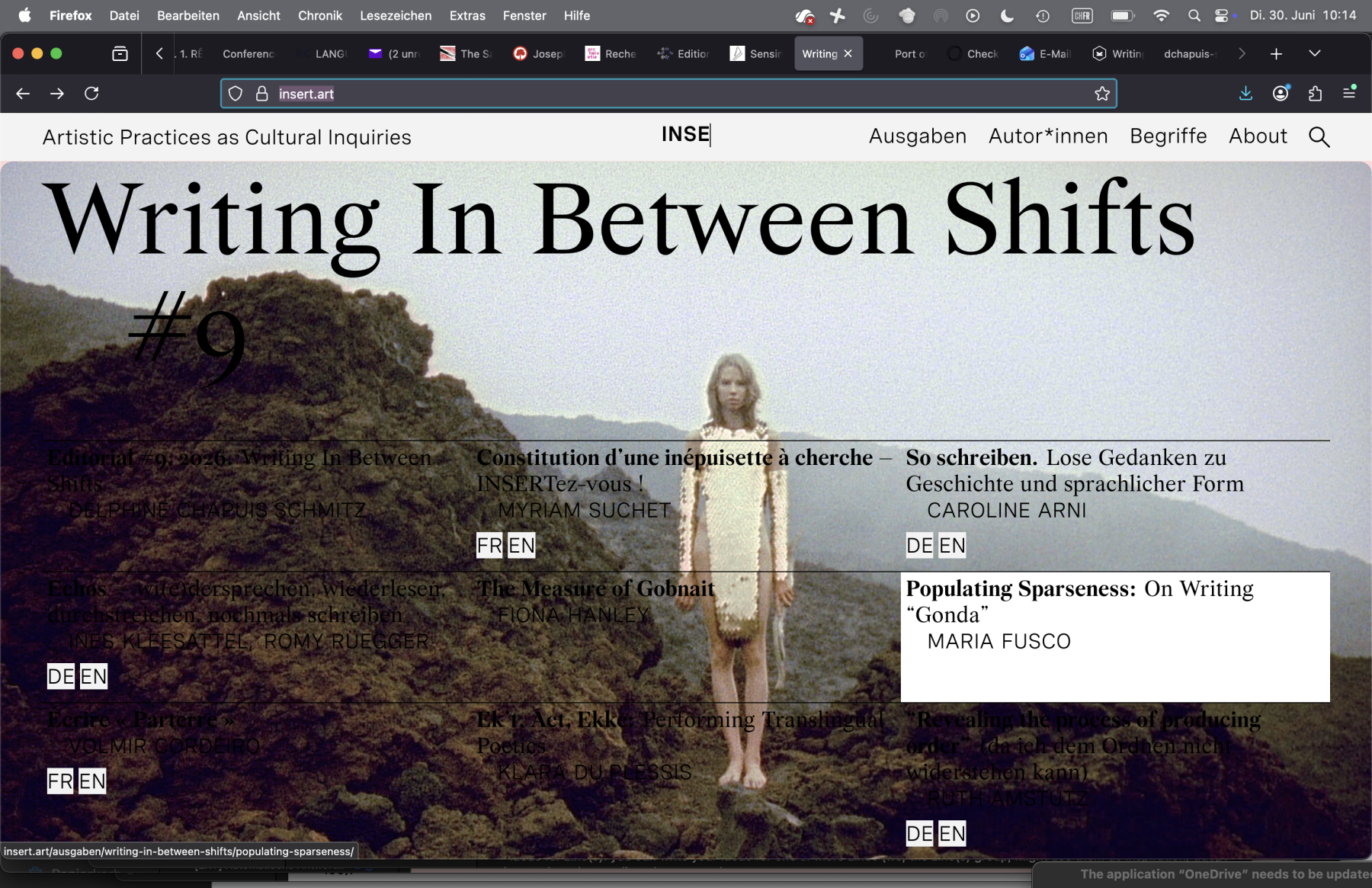The width and height of the screenshot is (1372, 888).
Task: Open the Chronik menu
Action: tap(320, 15)
